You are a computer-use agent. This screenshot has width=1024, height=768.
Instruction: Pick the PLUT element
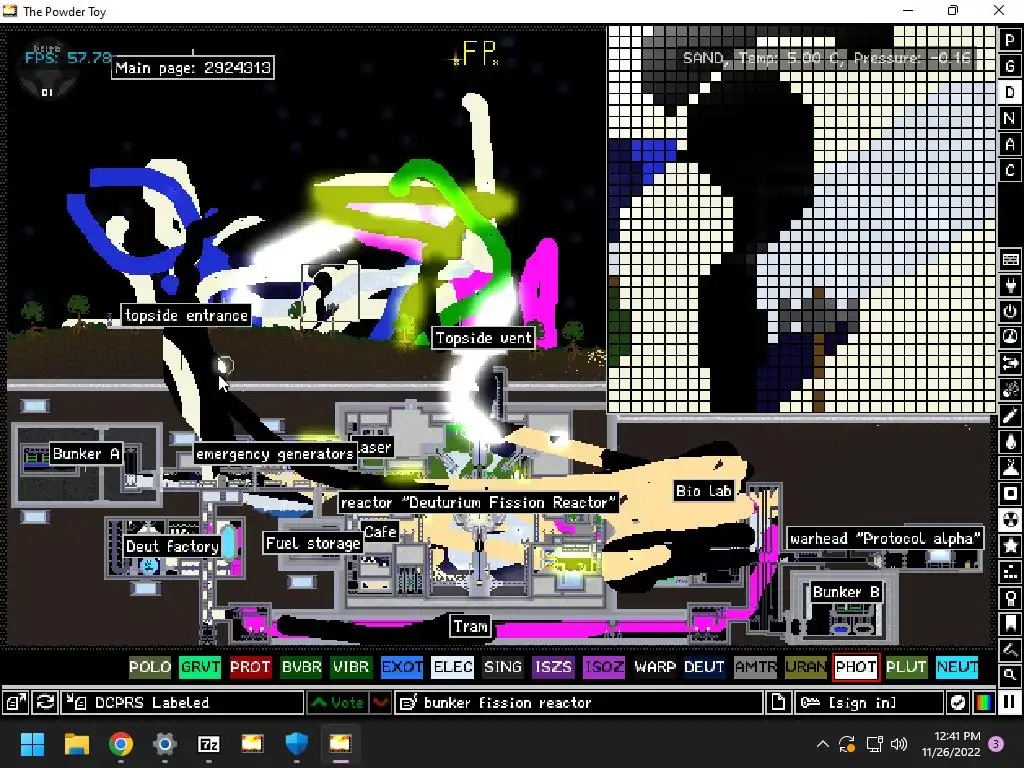pos(906,667)
